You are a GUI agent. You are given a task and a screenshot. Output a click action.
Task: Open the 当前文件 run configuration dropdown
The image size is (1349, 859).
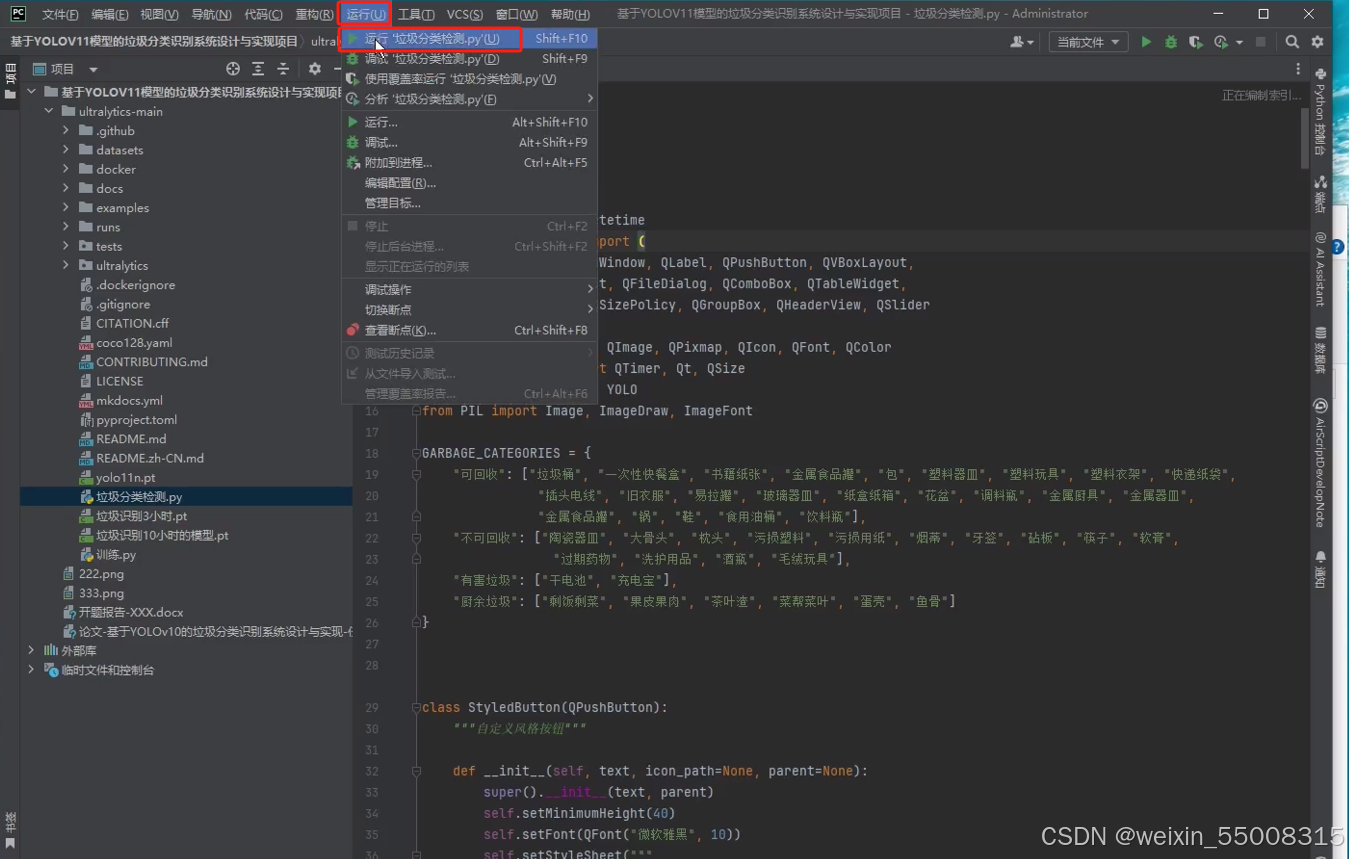(x=1088, y=42)
